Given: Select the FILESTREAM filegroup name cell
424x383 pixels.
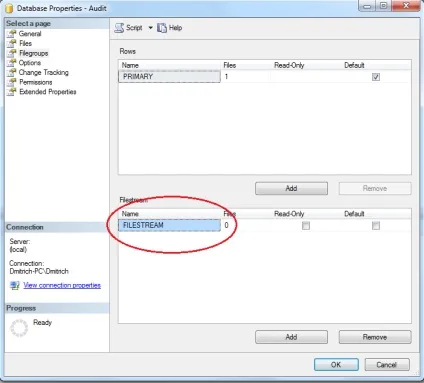Looking at the screenshot, I should tap(169, 225).
